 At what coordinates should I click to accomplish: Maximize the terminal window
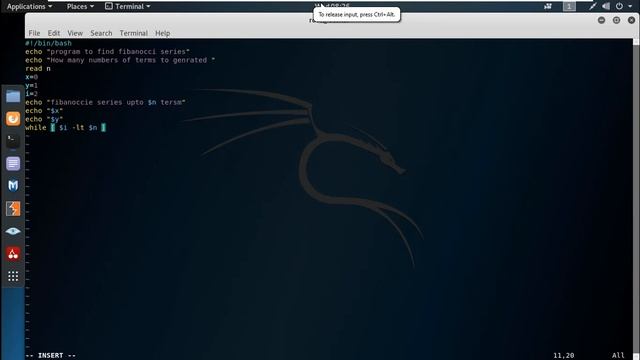[616, 20]
